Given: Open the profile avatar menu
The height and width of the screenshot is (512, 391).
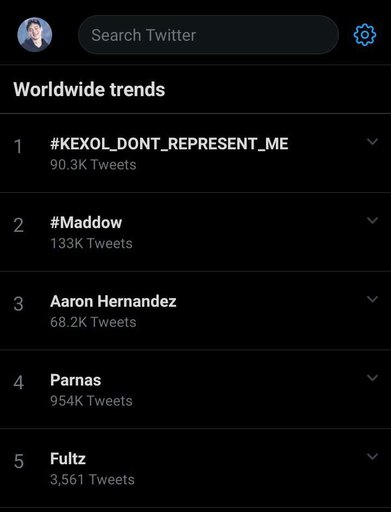Looking at the screenshot, I should point(35,35).
